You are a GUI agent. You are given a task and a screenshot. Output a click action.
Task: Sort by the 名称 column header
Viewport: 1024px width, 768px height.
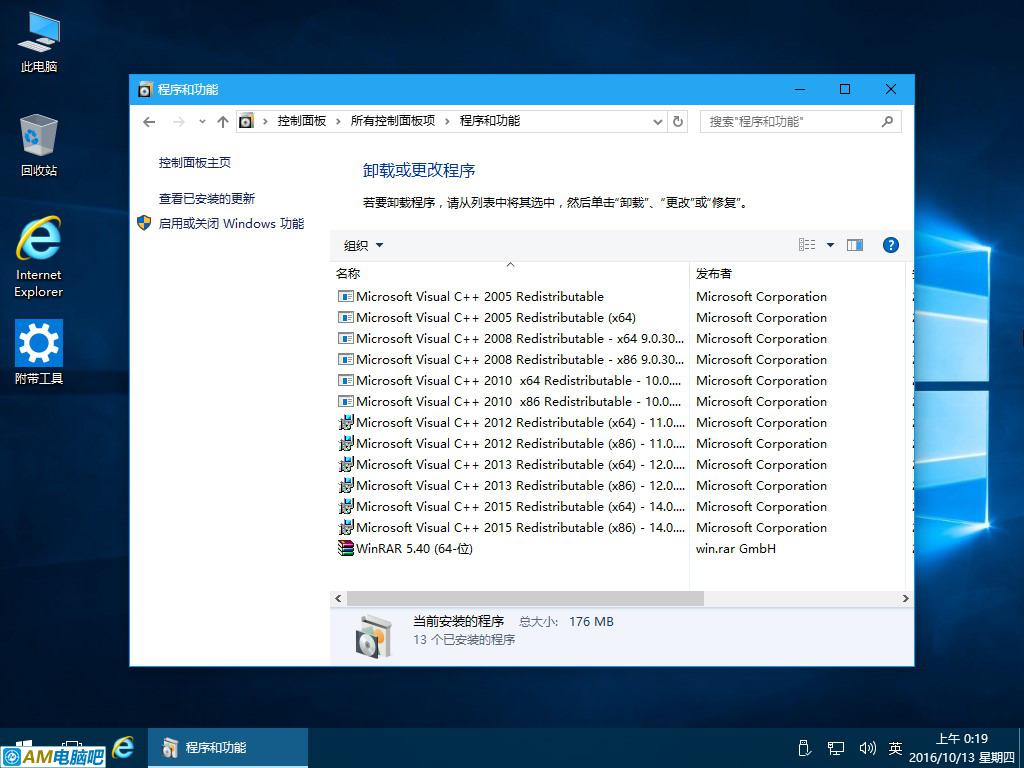(x=509, y=274)
